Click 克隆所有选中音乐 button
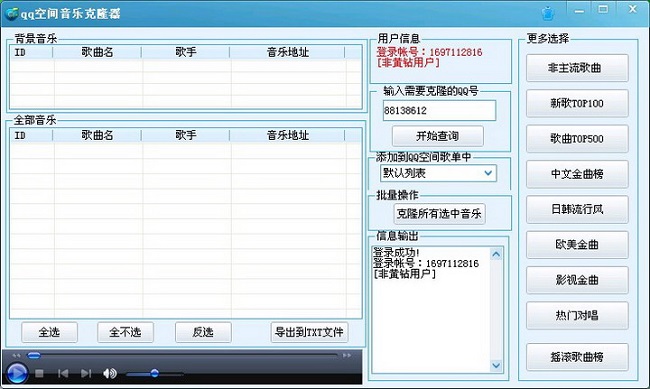The image size is (650, 389). point(439,214)
